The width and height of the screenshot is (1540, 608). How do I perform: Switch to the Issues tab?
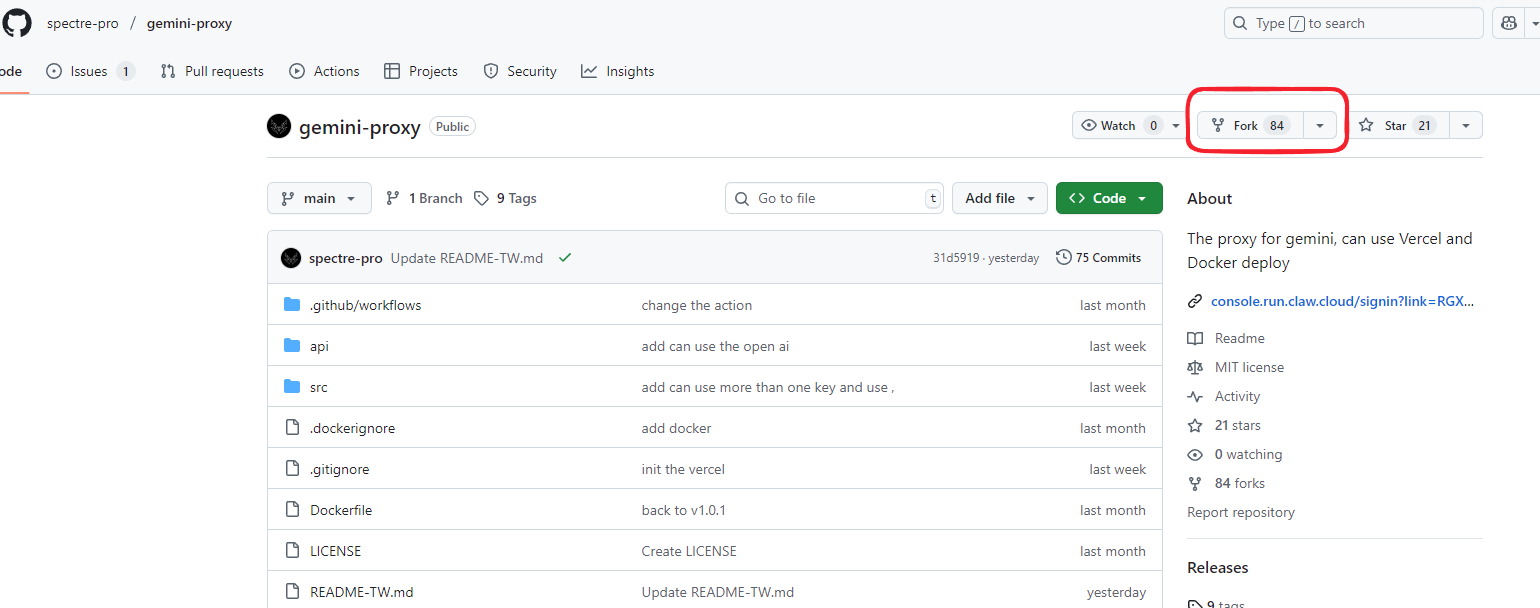[x=90, y=71]
